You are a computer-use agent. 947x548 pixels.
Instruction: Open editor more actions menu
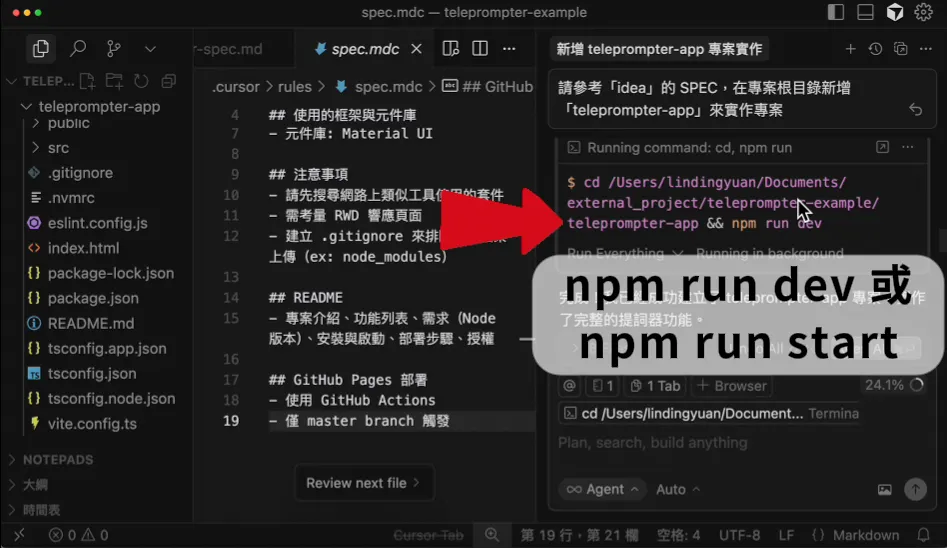[509, 49]
